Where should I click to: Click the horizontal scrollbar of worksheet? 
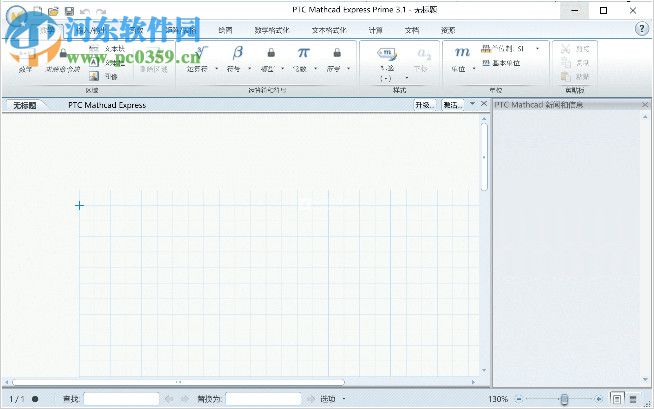click(x=179, y=381)
